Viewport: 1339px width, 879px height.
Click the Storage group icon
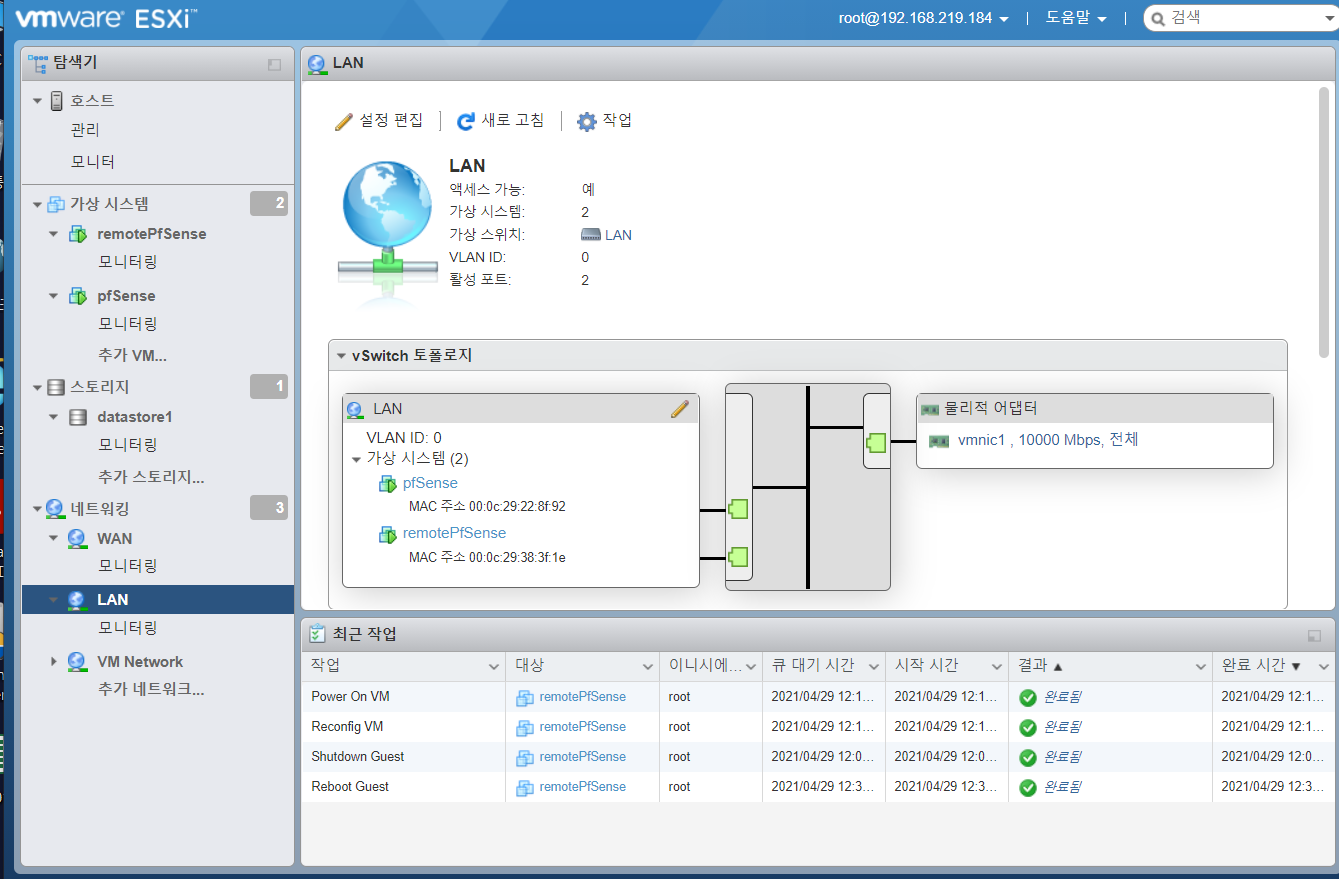56,387
